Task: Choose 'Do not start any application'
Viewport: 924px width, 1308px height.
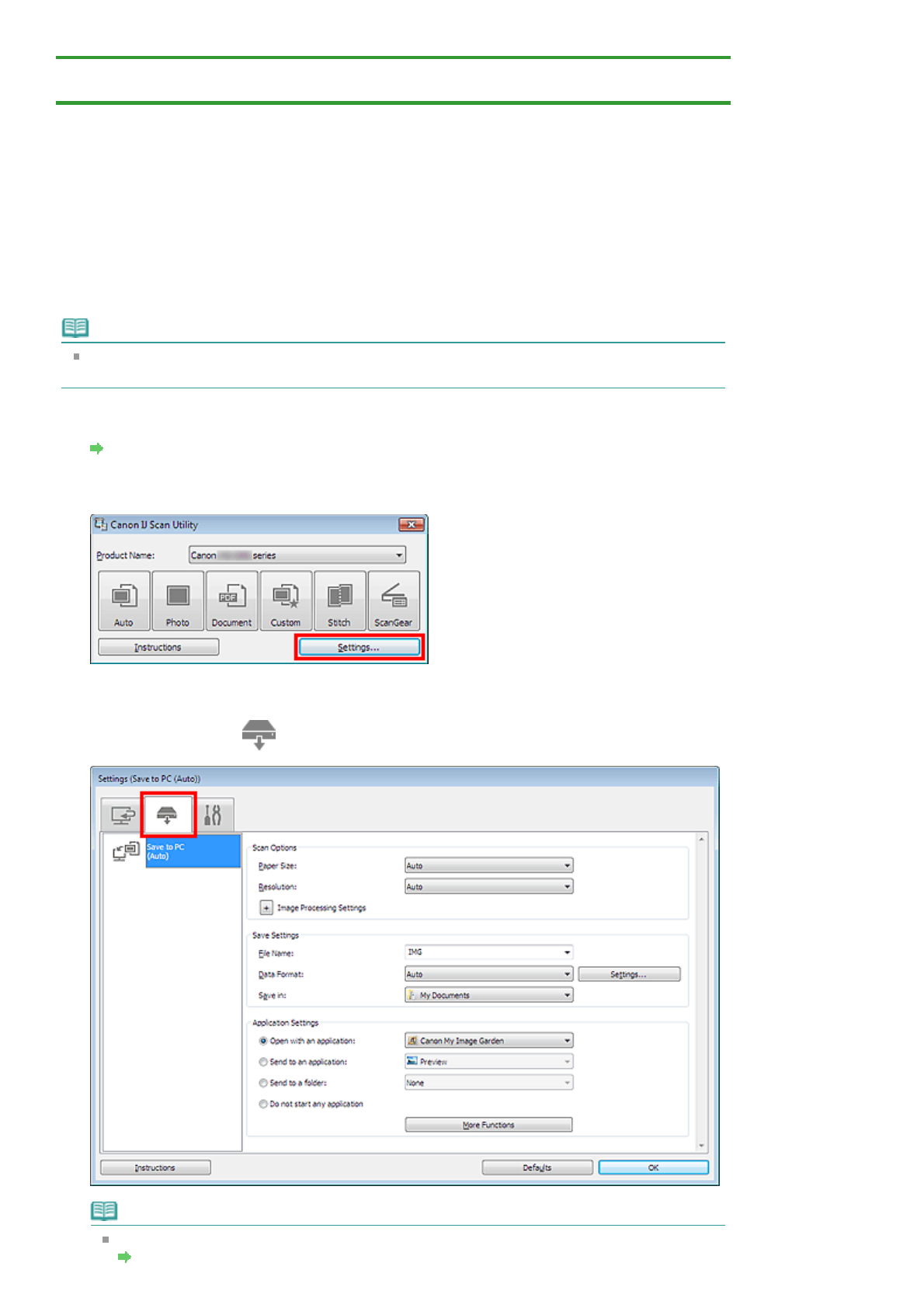Action: click(x=263, y=1104)
